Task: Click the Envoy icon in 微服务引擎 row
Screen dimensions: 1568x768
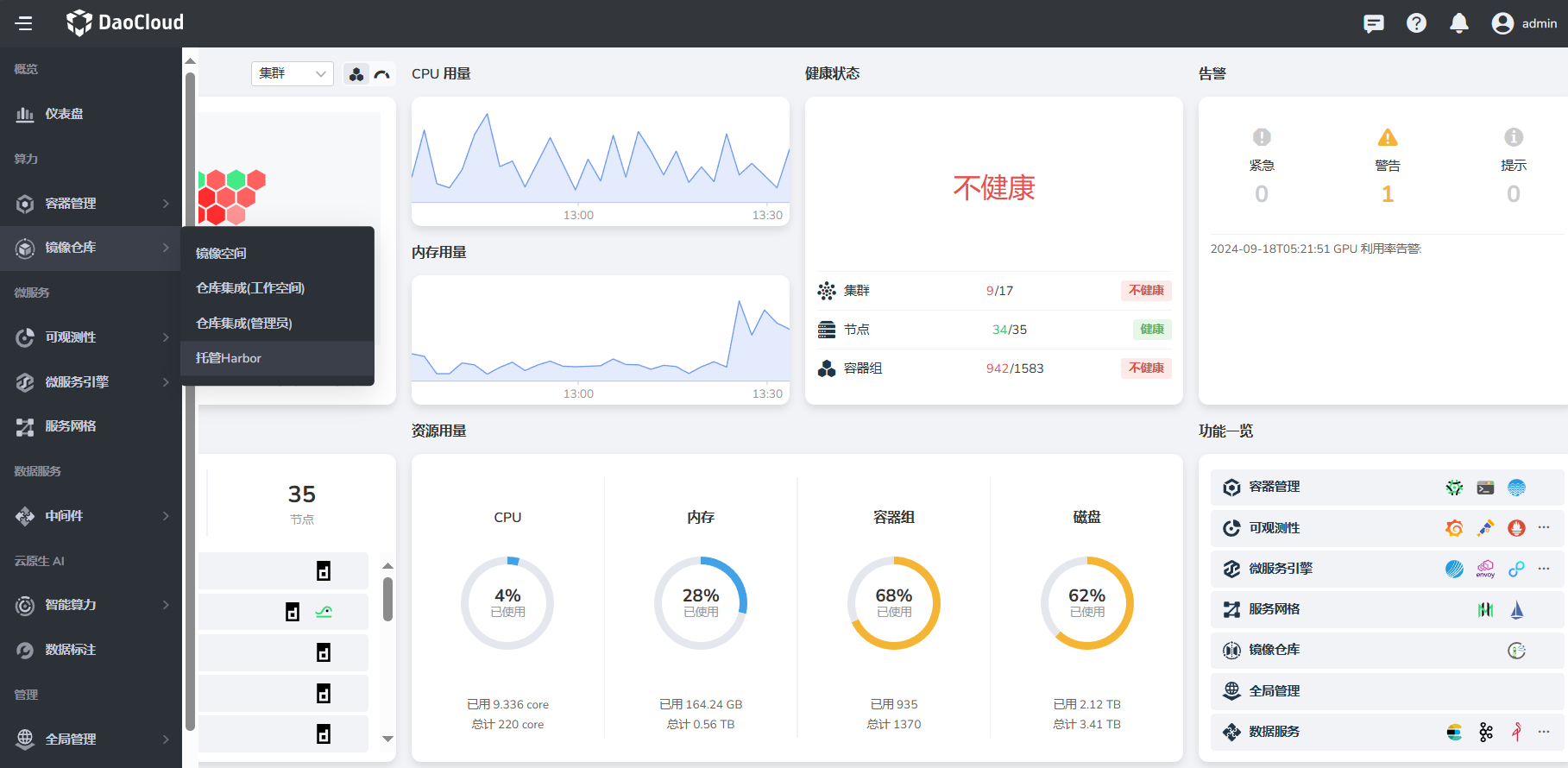Action: click(1485, 569)
